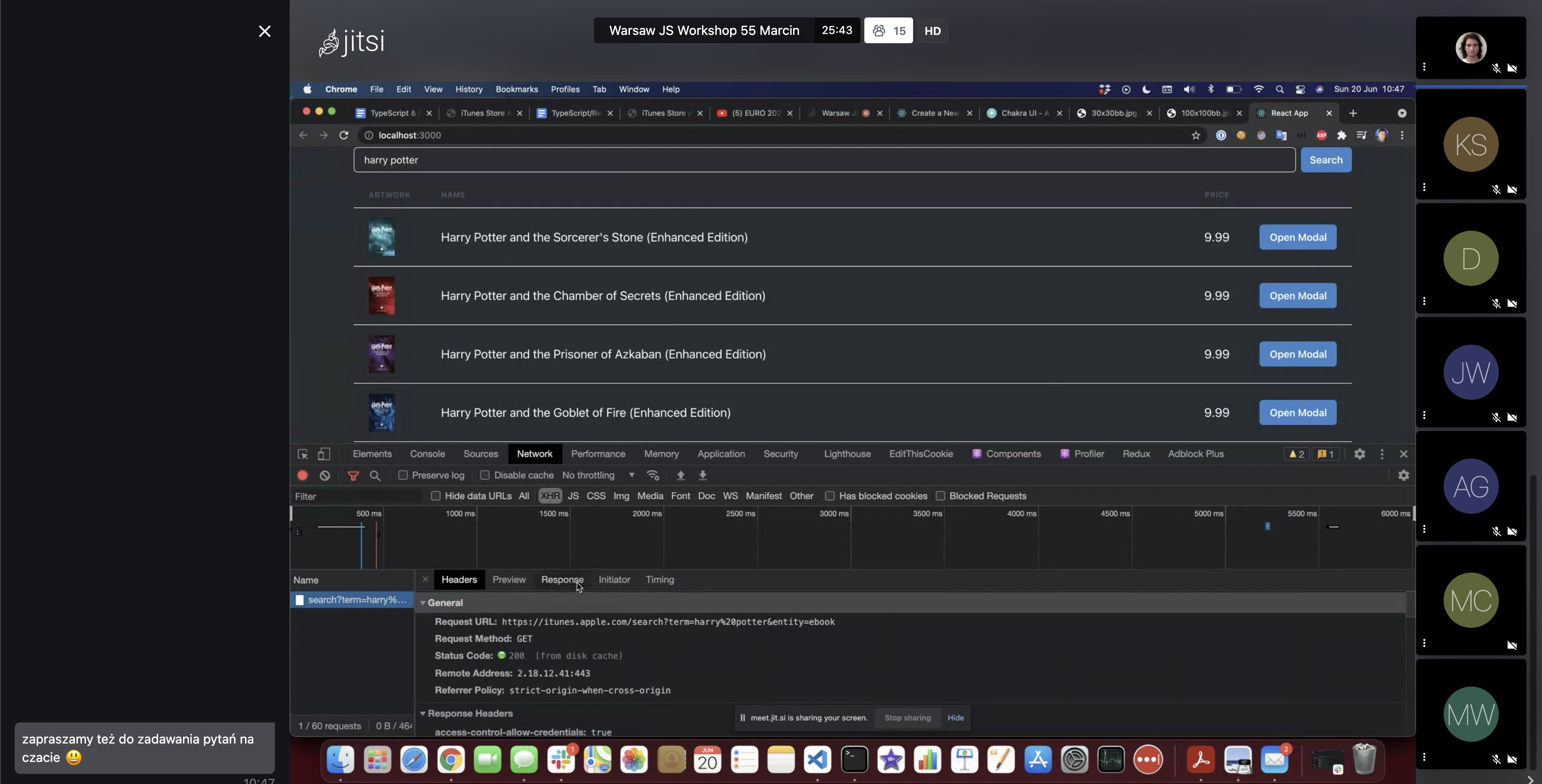The image size is (1542, 784).
Task: Select the JS resource filter
Action: 573,496
